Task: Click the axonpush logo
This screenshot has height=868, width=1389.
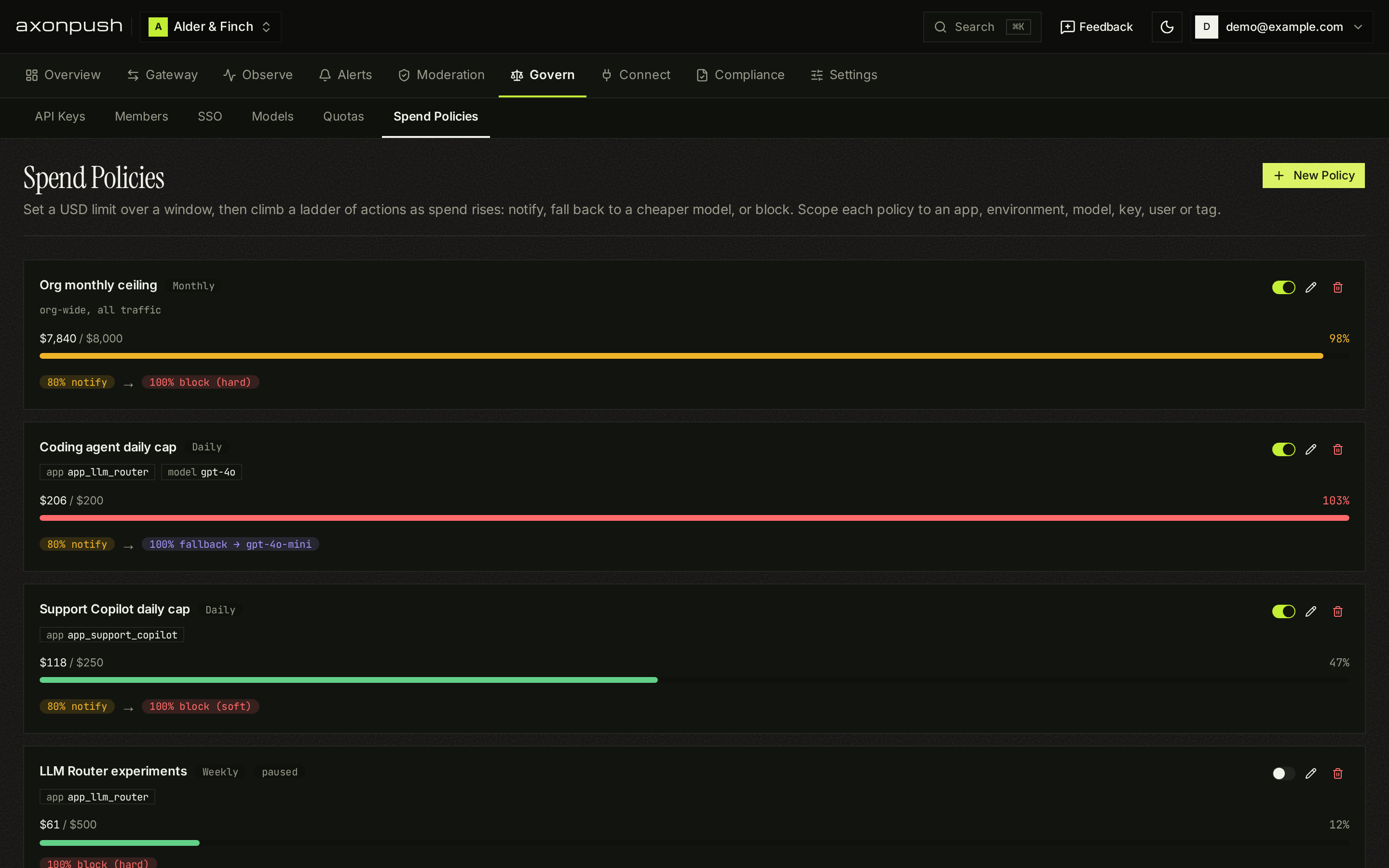Action: (x=69, y=27)
